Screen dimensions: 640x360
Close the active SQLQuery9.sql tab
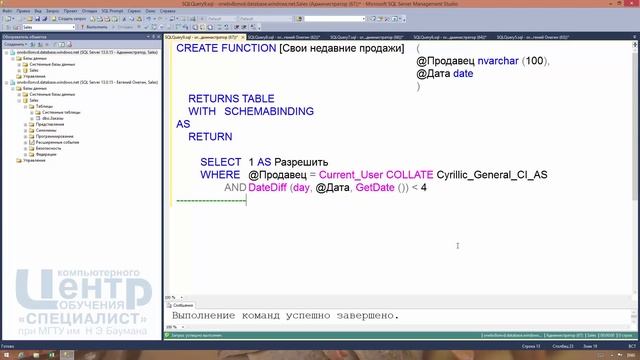[243, 37]
